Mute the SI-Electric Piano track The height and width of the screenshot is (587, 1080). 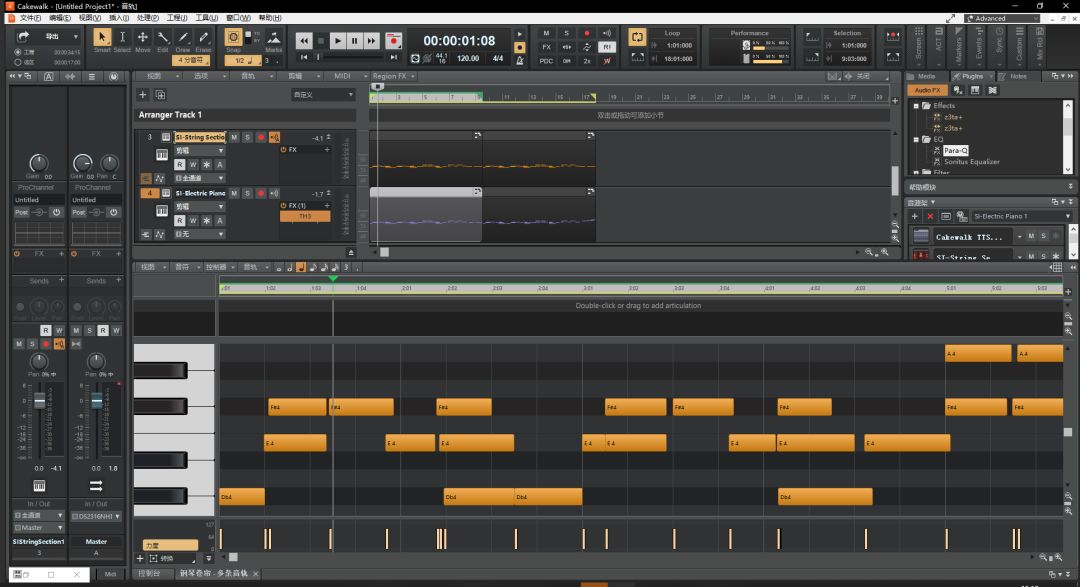click(x=234, y=193)
